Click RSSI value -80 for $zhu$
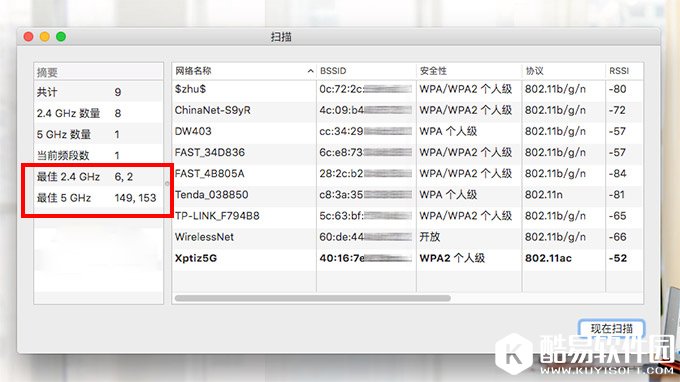Viewport: 680px width, 382px height. 617,89
